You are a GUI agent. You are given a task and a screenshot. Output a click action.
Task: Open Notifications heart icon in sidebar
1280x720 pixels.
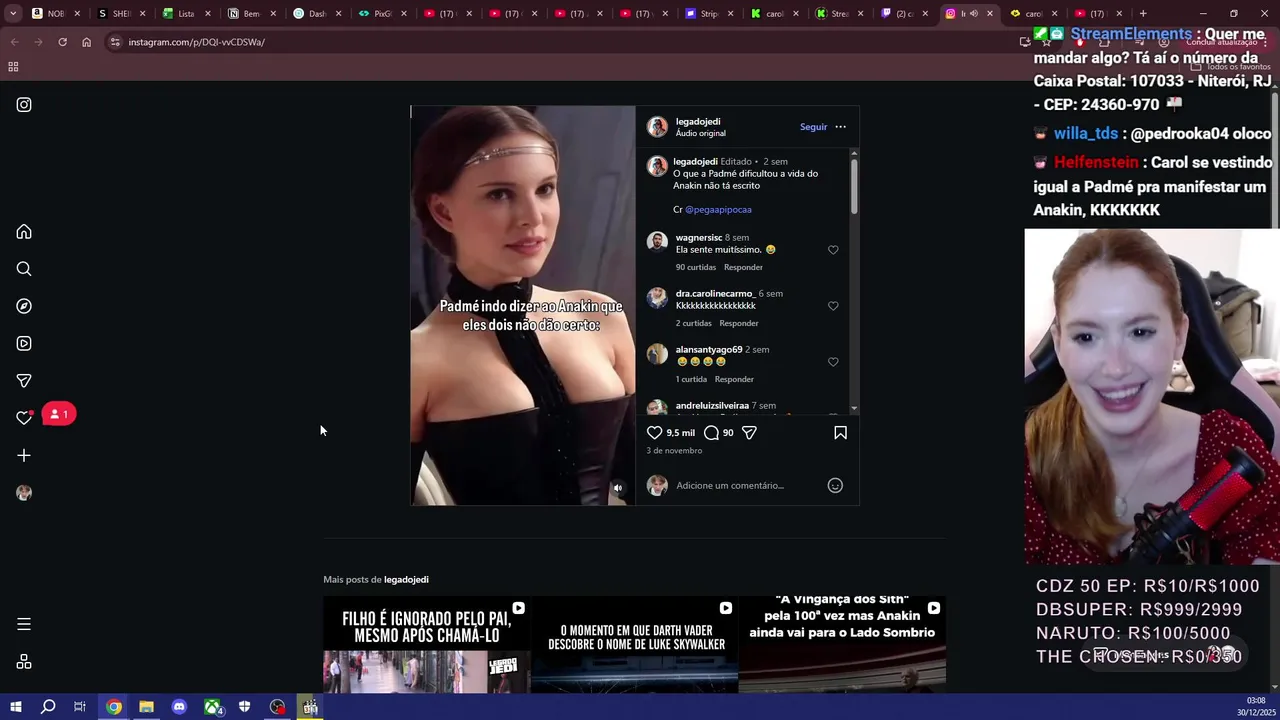[x=24, y=418]
